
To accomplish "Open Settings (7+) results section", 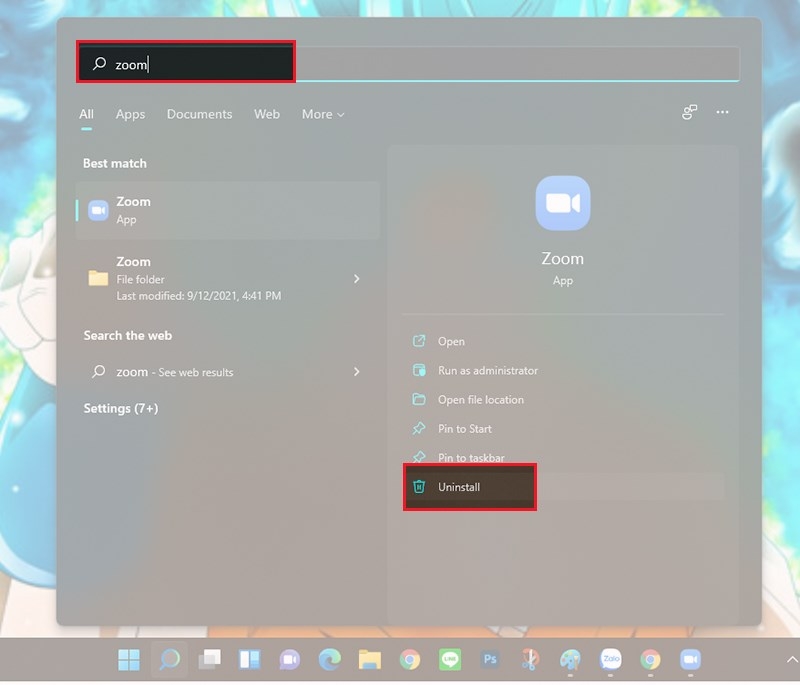I will coord(120,408).
